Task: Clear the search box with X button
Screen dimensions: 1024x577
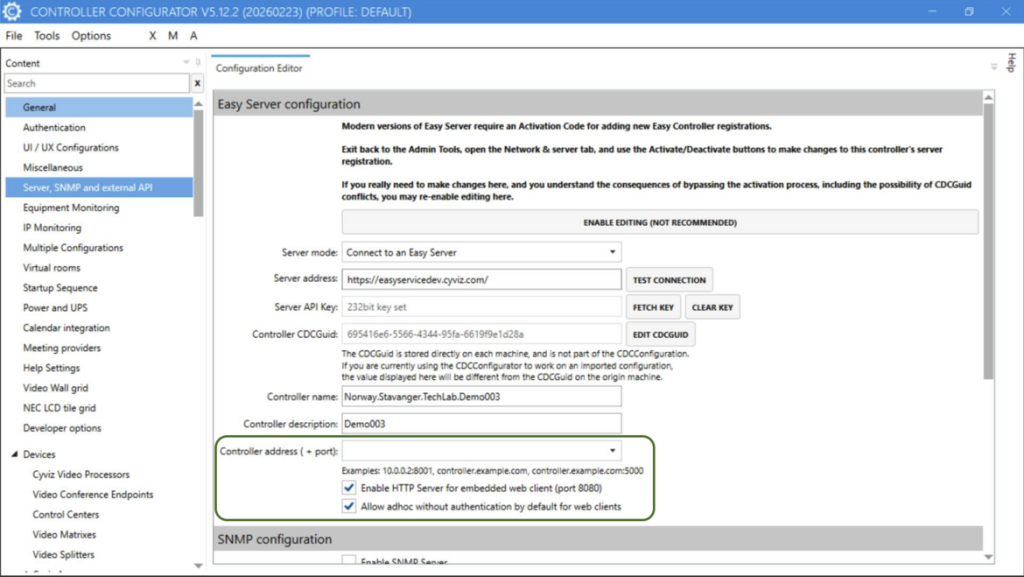Action: 197,84
